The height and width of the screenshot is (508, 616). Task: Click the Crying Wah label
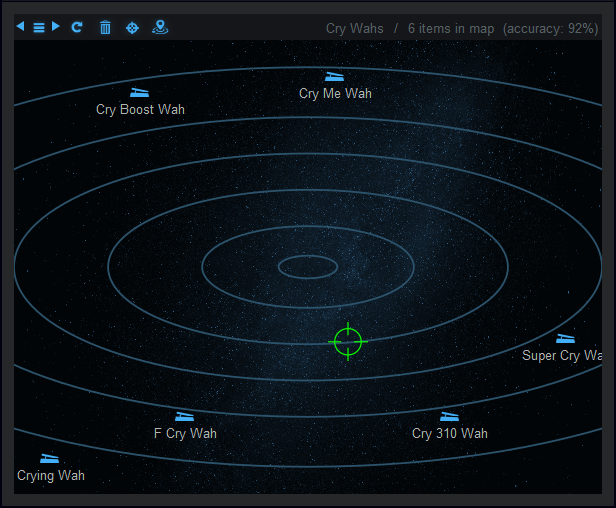(51, 475)
